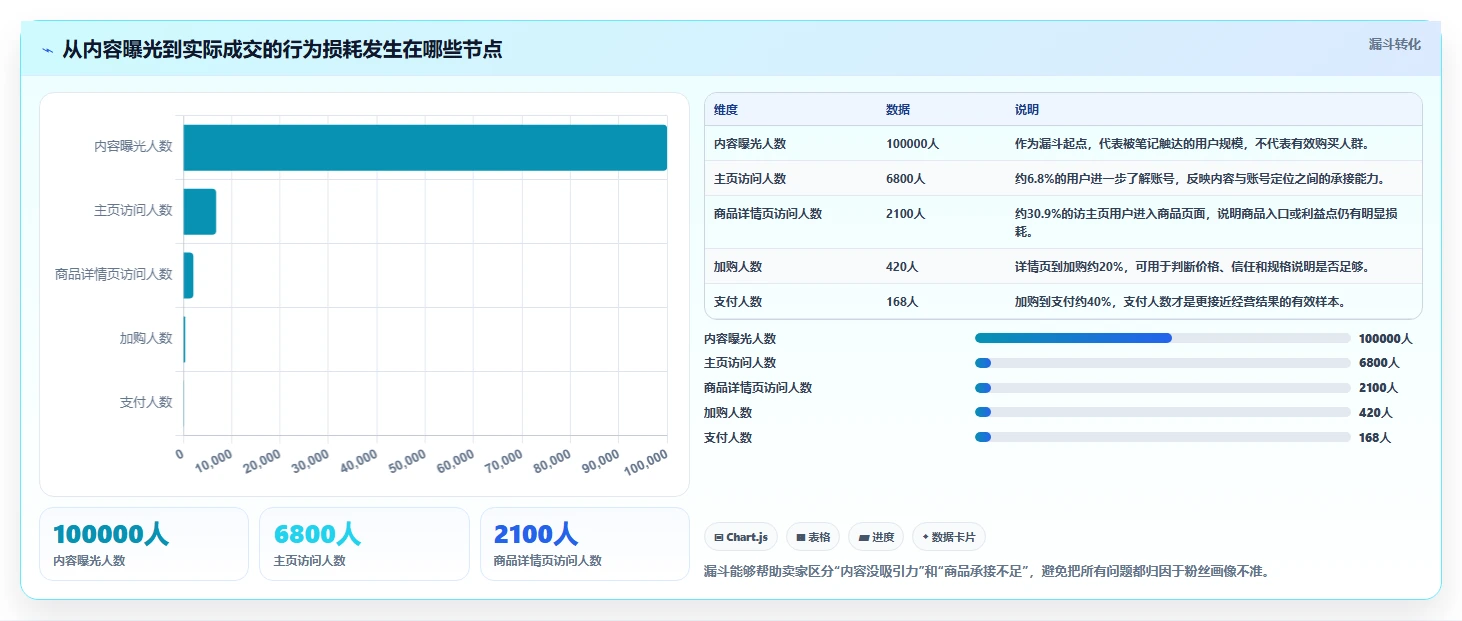Viewport: 1462px width, 621px height.
Task: Click the 漏斗转化 tag in the header
Action: (x=1394, y=44)
